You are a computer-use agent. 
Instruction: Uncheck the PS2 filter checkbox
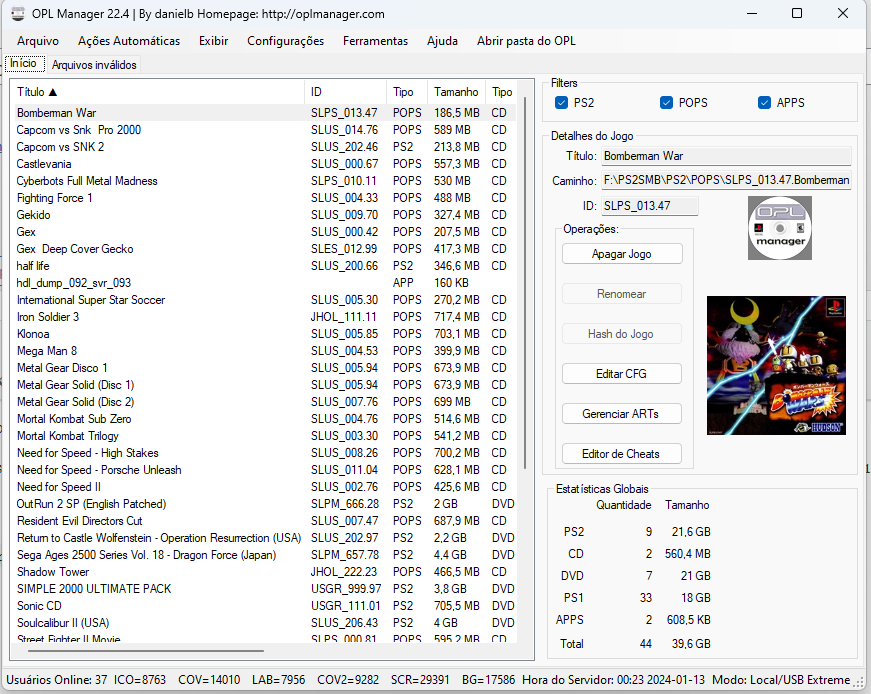coord(562,102)
